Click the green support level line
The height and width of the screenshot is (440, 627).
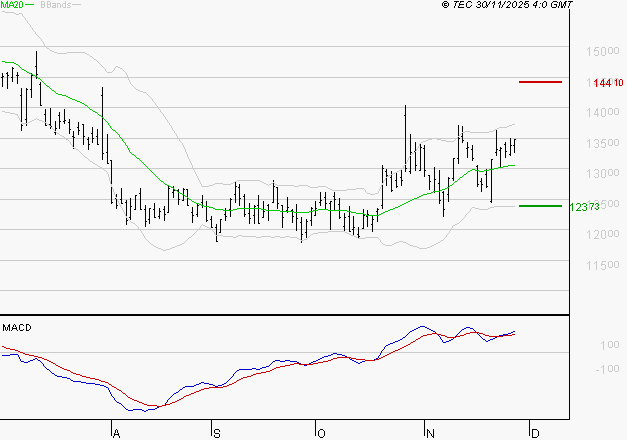[540, 206]
